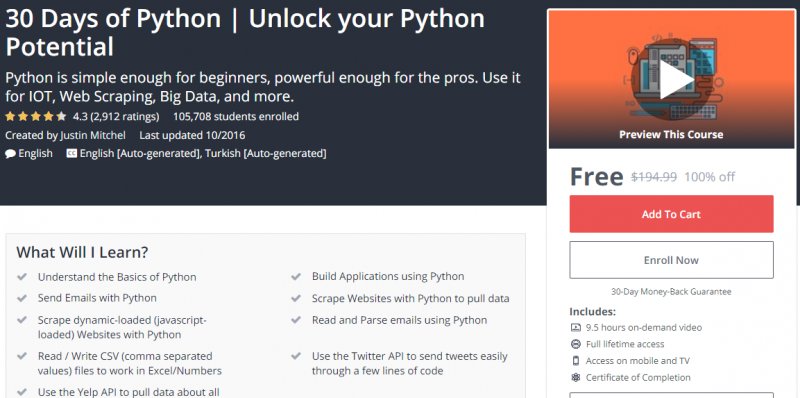Click the Free price label
This screenshot has width=800, height=398.
coord(596,177)
